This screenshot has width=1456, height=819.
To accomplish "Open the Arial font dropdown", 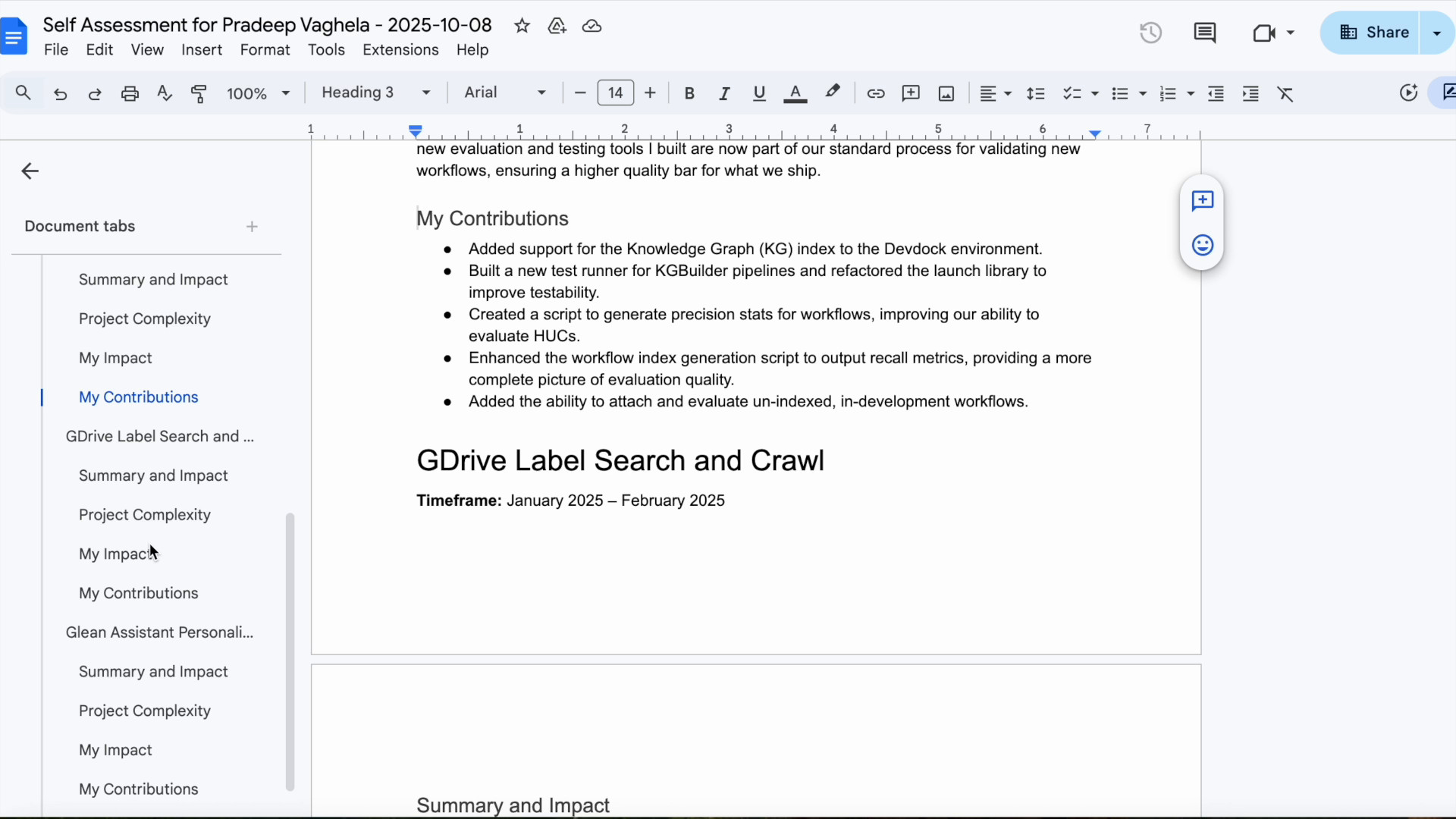I will point(504,93).
